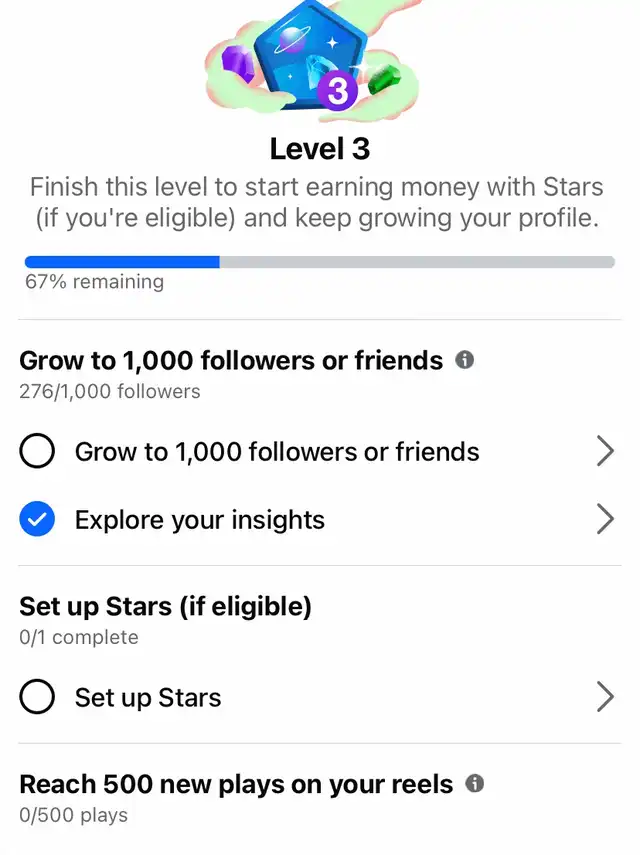This screenshot has width=640, height=855.
Task: Tap the green gem in illustration
Action: click(384, 80)
